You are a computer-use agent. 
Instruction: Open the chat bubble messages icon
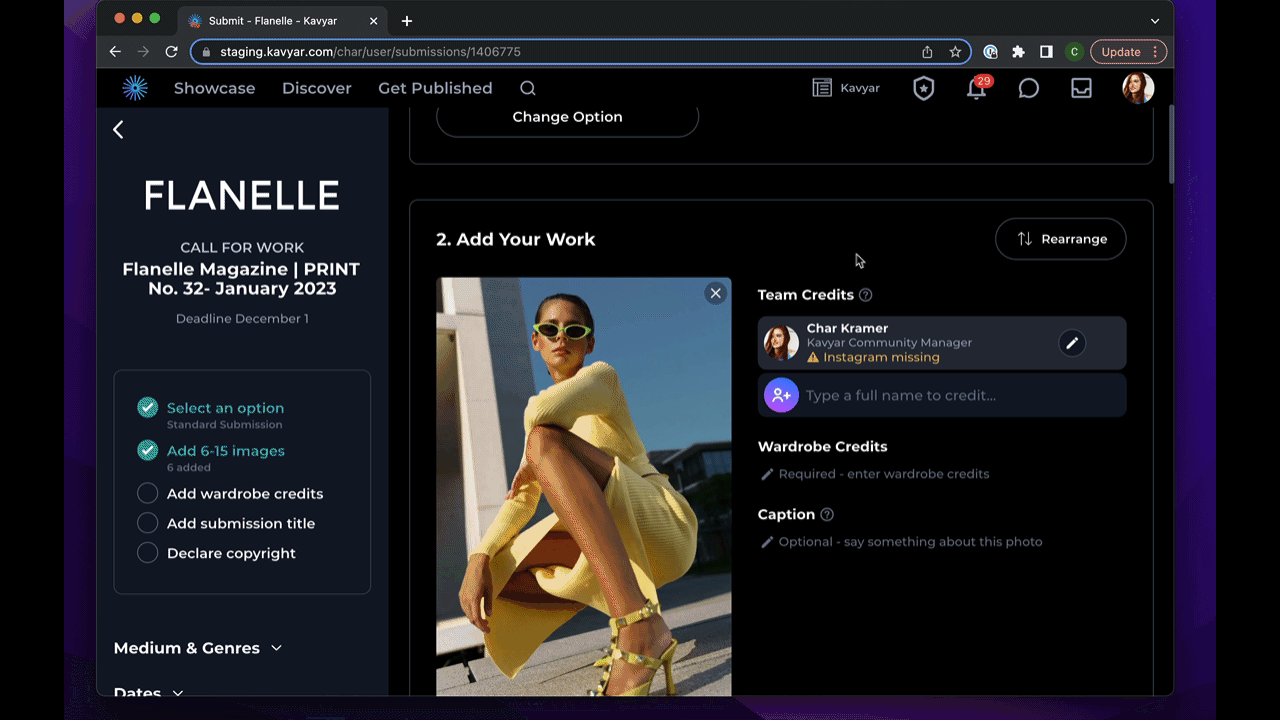pyautogui.click(x=1029, y=88)
